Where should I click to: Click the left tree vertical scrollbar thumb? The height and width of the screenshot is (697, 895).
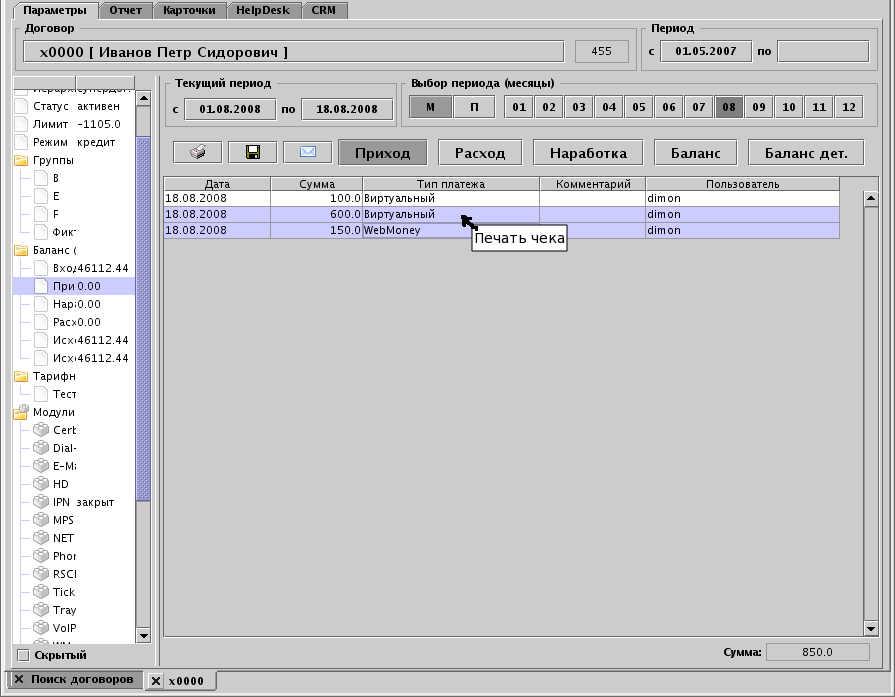(142, 320)
